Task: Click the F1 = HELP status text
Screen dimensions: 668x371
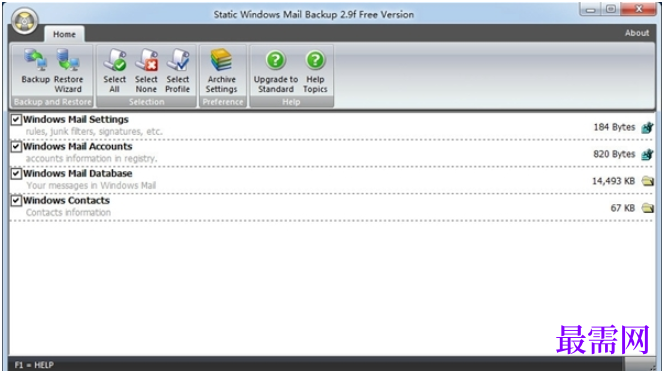Action: tap(34, 365)
